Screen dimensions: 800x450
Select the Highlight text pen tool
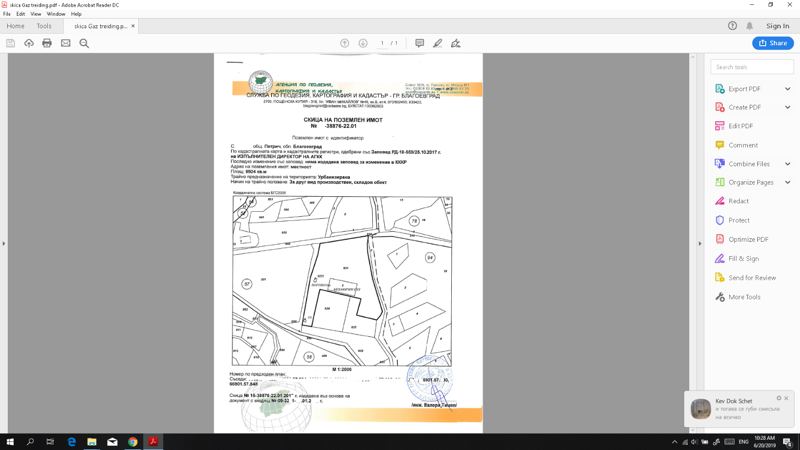point(437,43)
